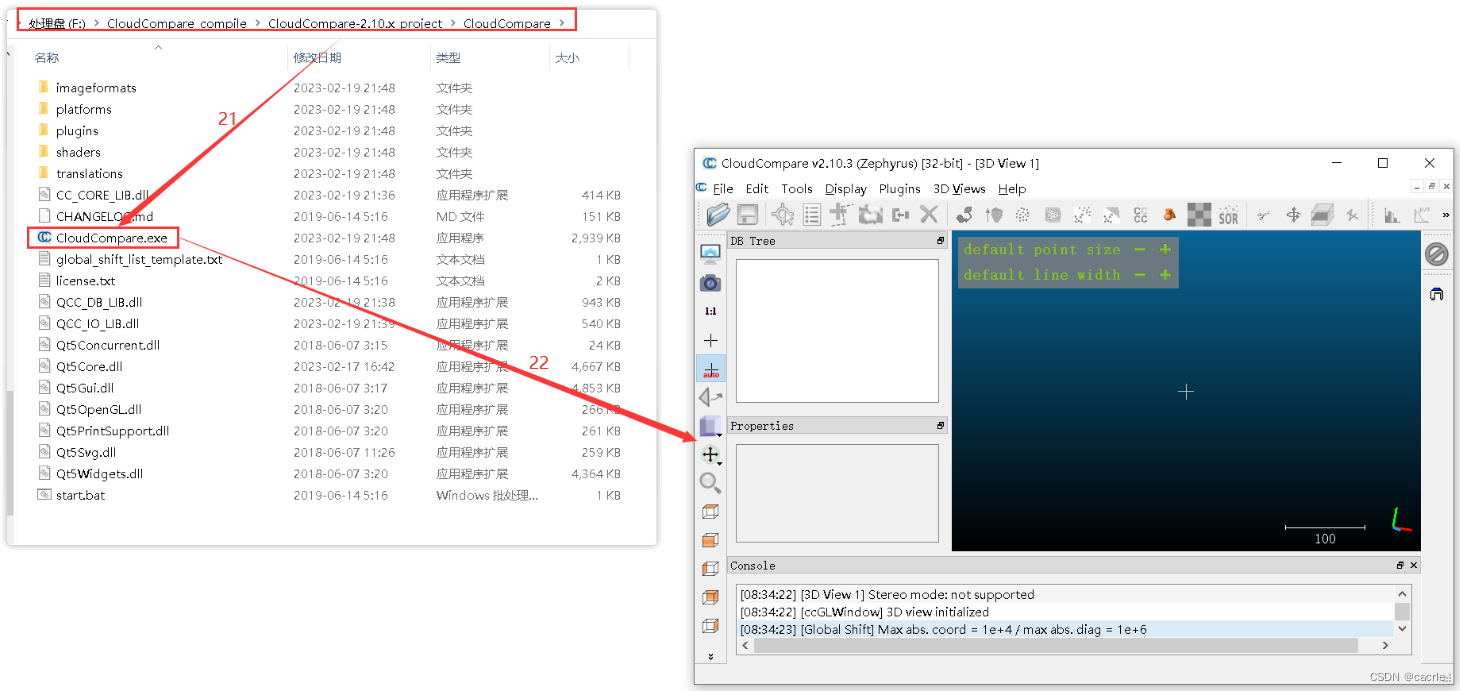Image resolution: width=1460 pixels, height=691 pixels.
Task: Click the Save toolbar icon in CloudCompare
Action: (746, 214)
